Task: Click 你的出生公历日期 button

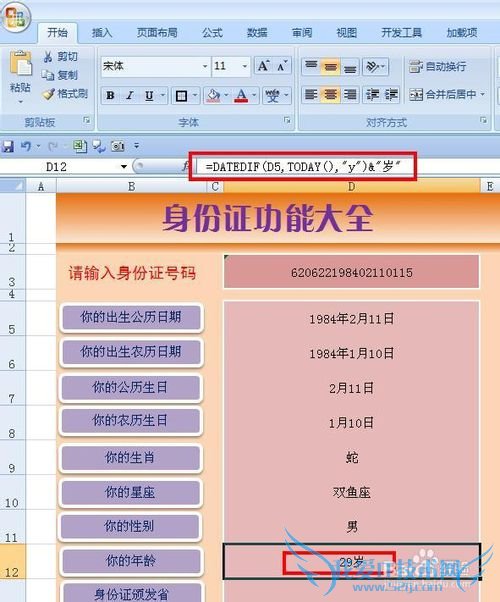Action: (x=131, y=317)
